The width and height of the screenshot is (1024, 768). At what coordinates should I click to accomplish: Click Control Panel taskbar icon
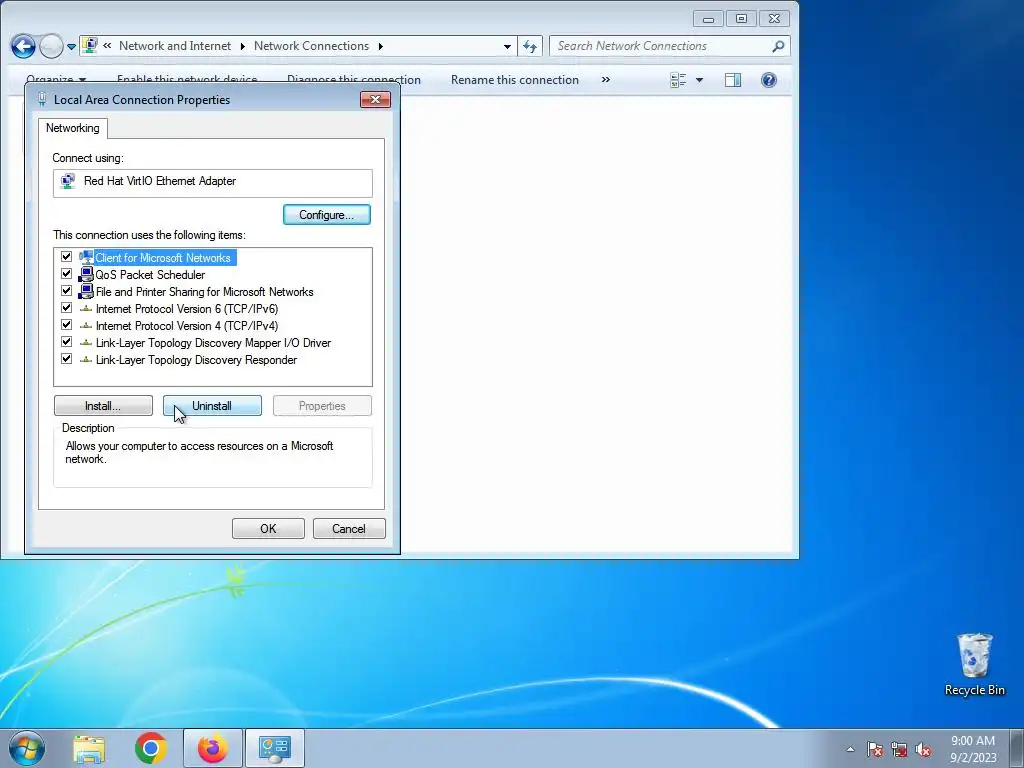(275, 748)
